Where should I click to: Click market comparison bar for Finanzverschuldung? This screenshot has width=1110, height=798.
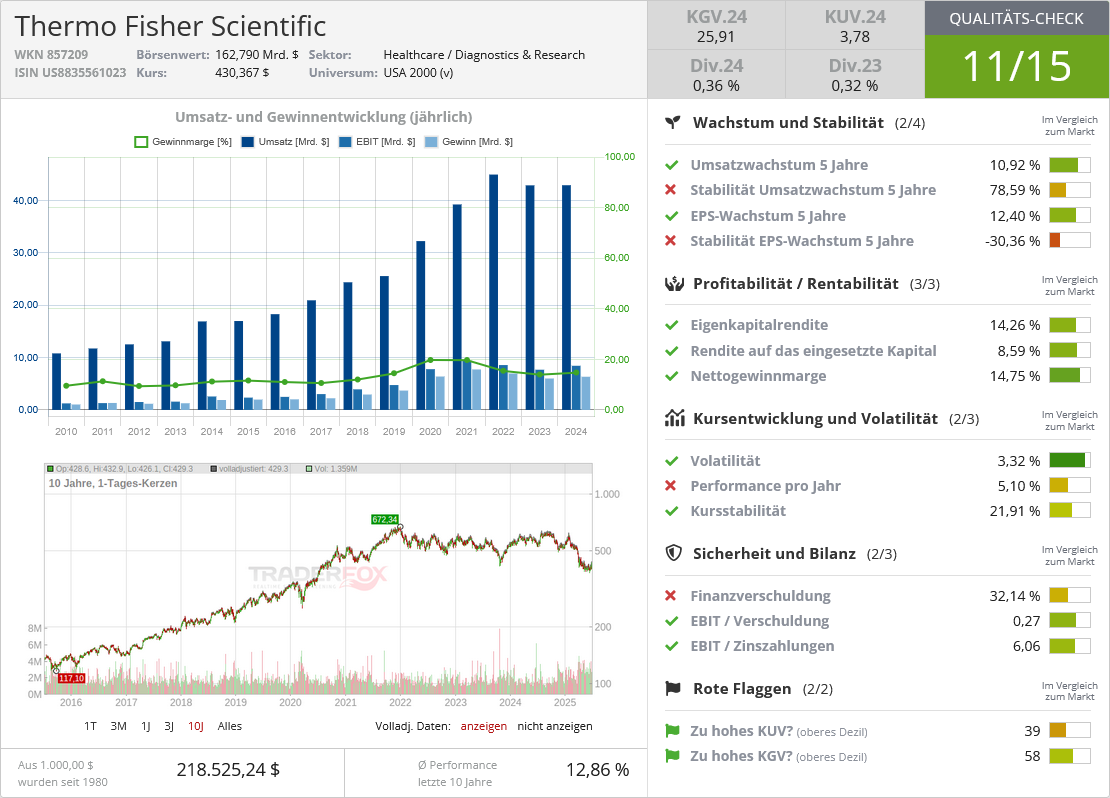1070,595
